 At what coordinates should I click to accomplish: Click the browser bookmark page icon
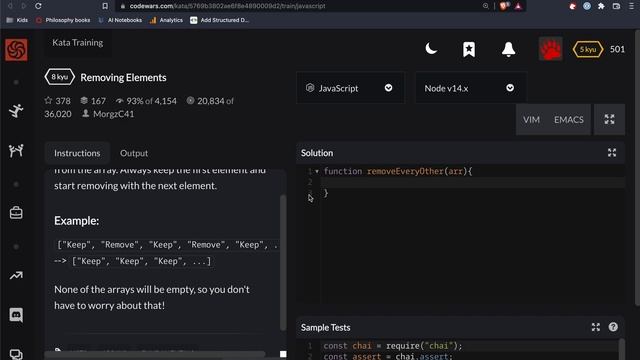tap(105, 6)
